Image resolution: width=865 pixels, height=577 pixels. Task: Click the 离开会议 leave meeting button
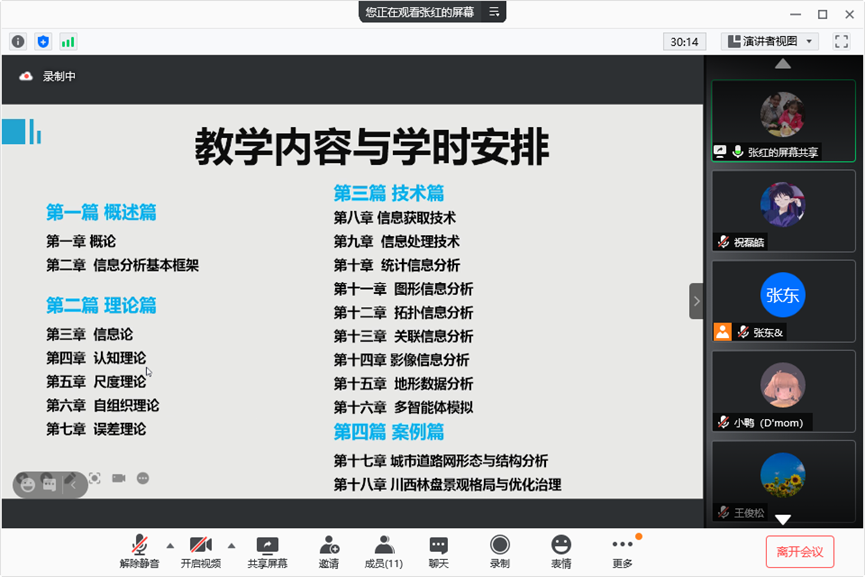pyautogui.click(x=800, y=551)
